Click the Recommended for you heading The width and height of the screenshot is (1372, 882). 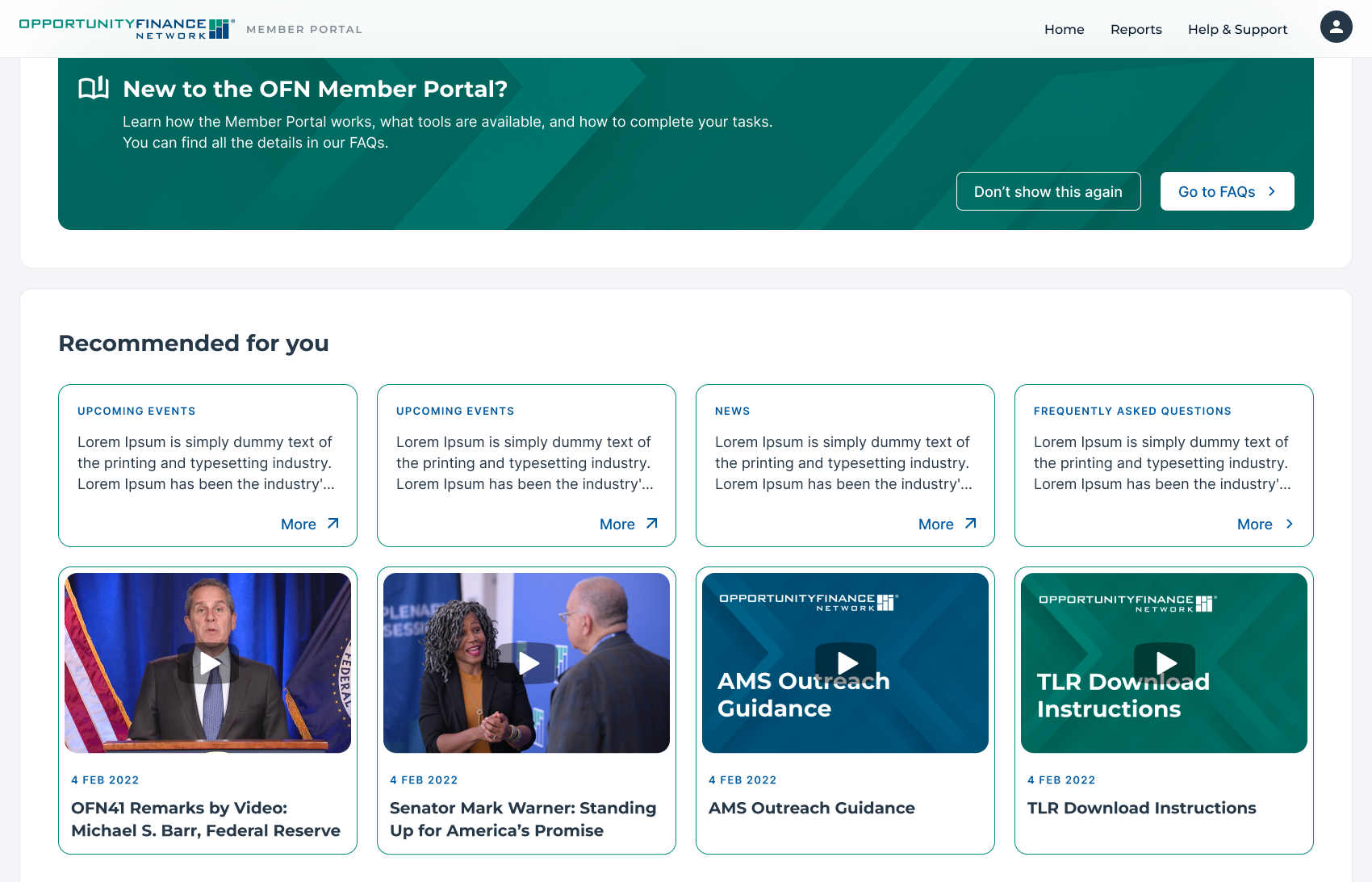194,343
